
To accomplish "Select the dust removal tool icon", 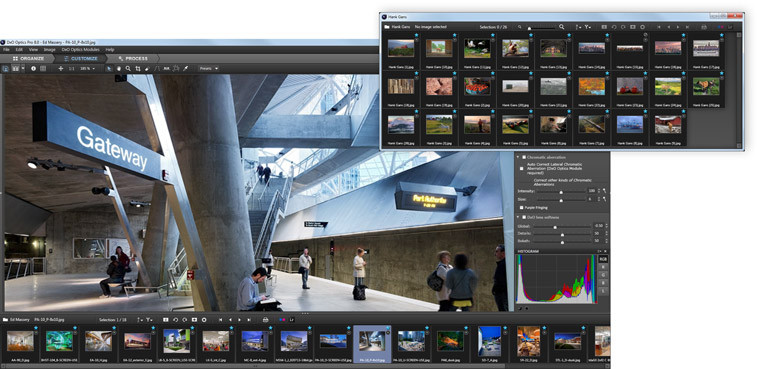I will coord(147,69).
